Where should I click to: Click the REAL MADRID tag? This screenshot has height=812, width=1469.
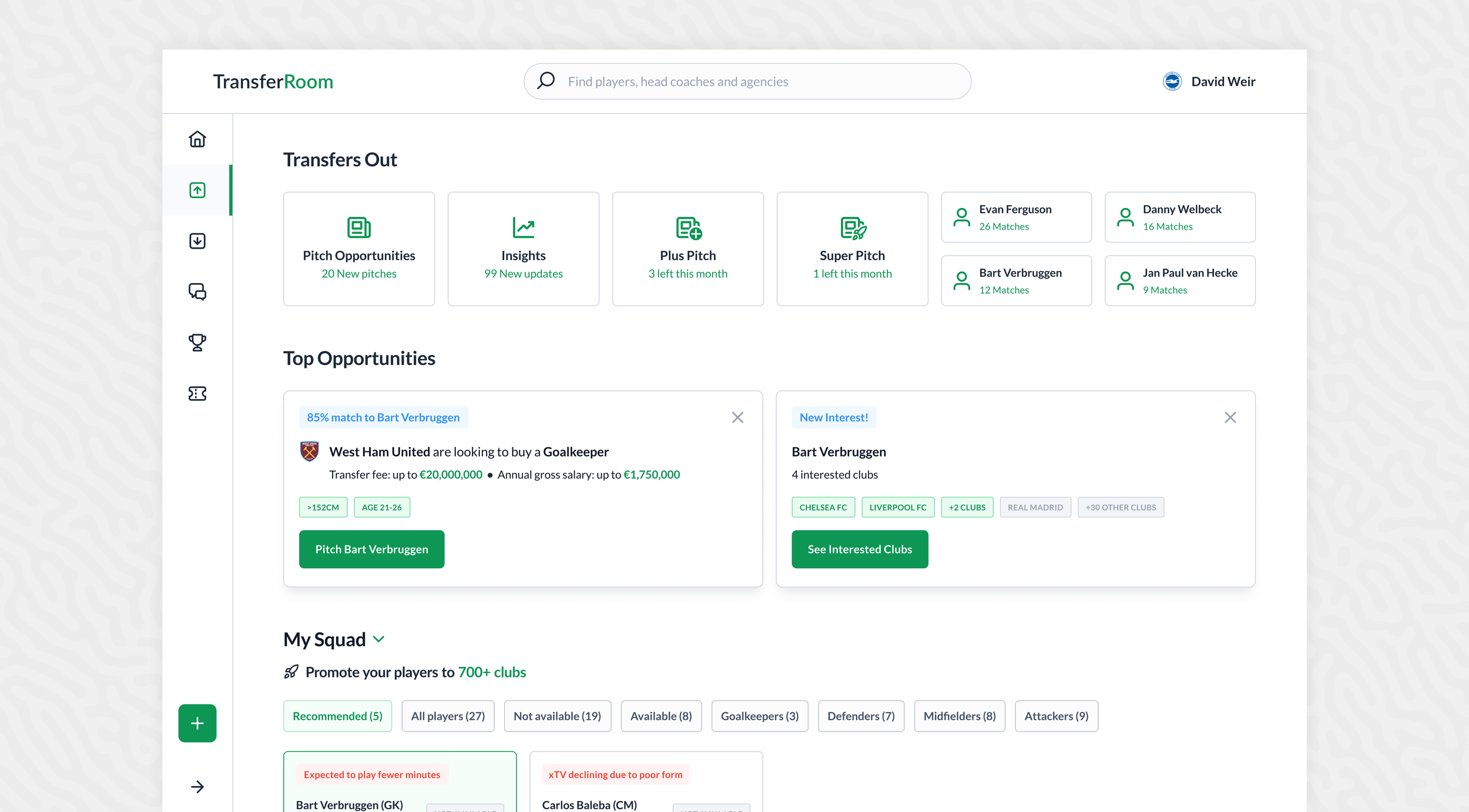click(1035, 507)
